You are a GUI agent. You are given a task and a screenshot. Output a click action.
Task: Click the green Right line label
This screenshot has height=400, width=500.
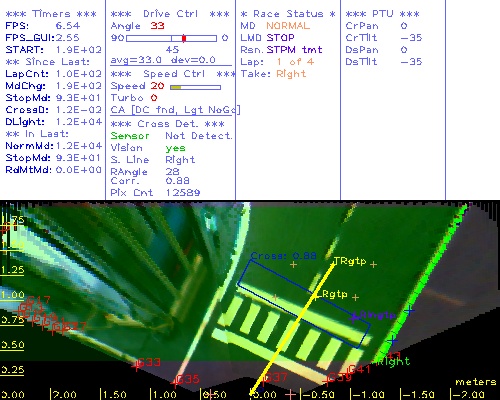[393, 361]
